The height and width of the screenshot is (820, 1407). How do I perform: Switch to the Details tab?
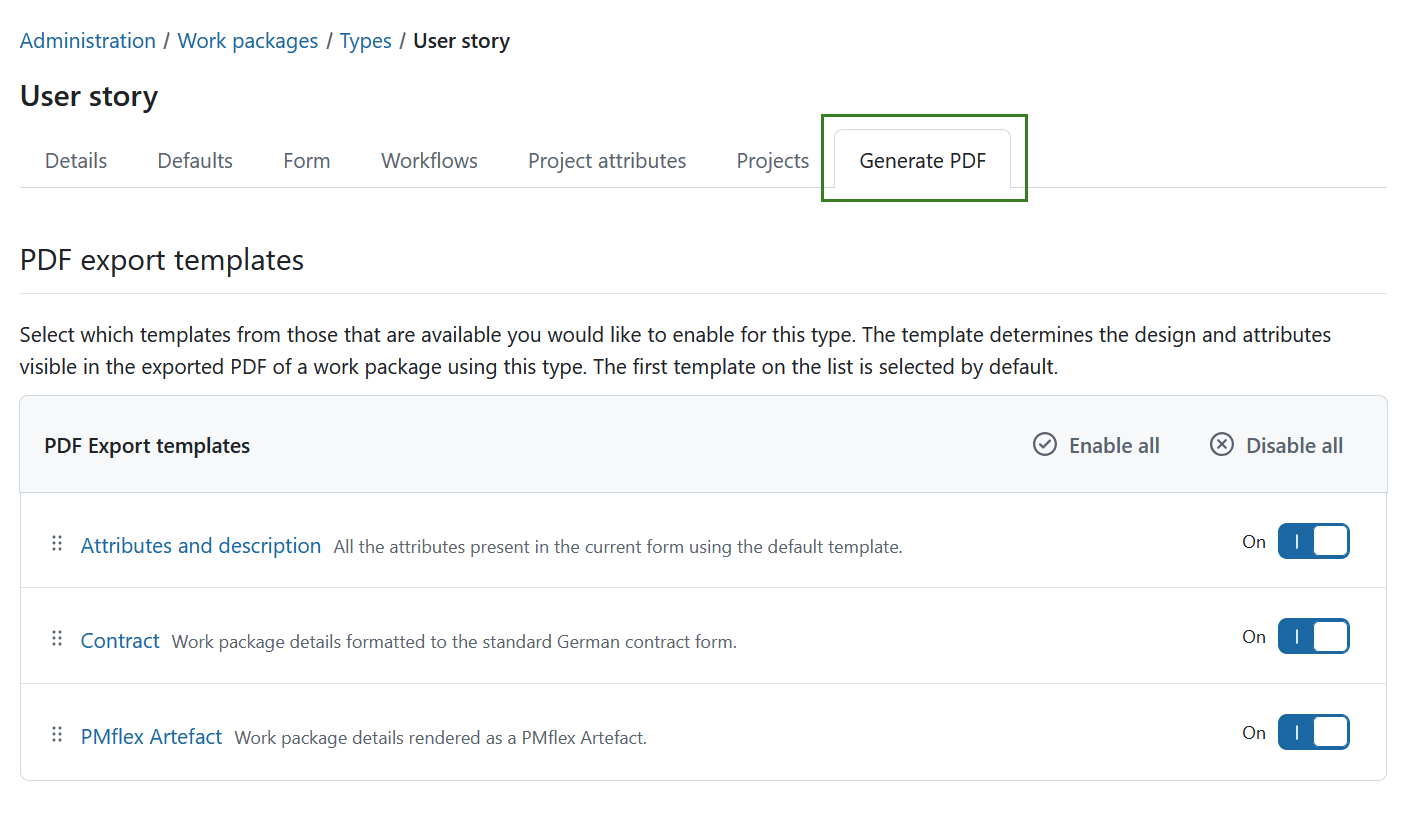point(76,161)
